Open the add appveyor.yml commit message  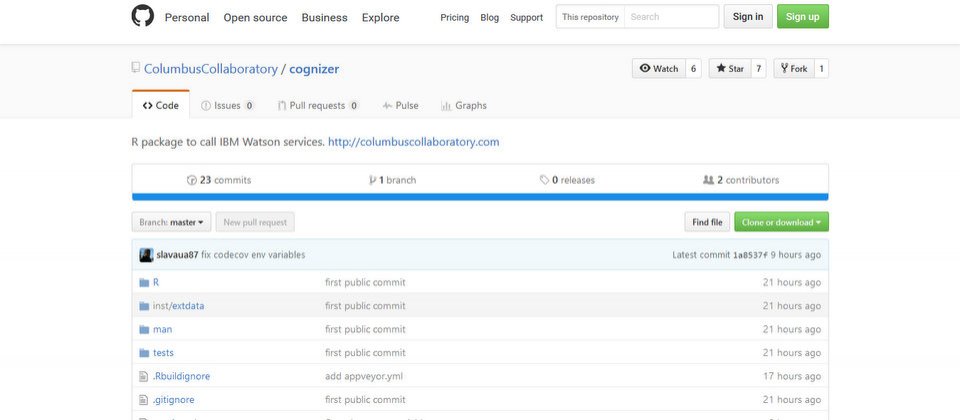tap(364, 377)
